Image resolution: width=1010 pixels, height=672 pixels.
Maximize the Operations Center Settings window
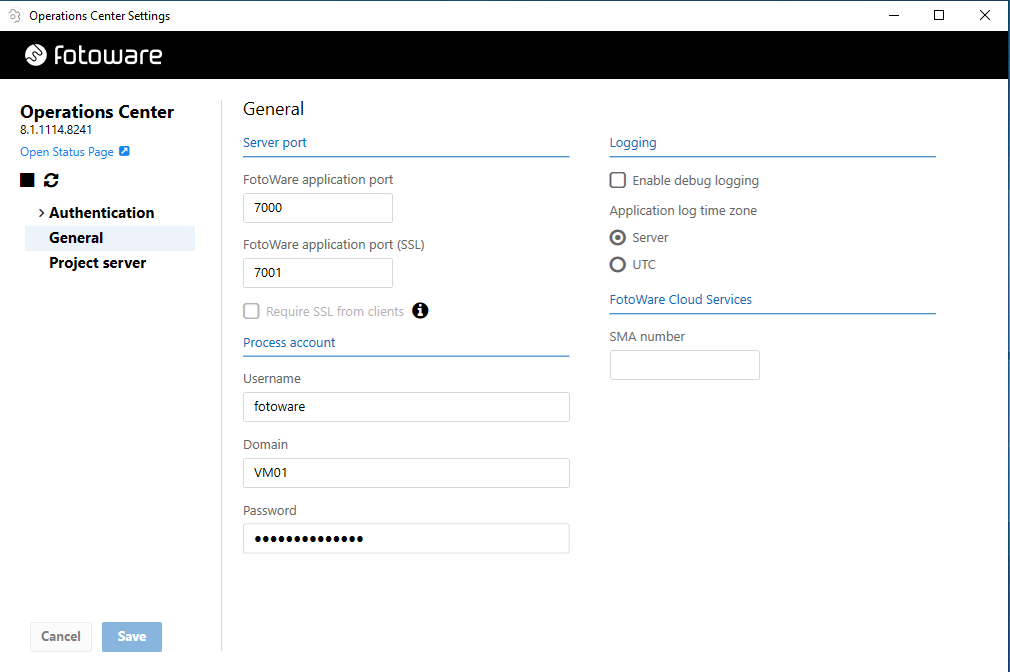pyautogui.click(x=939, y=15)
